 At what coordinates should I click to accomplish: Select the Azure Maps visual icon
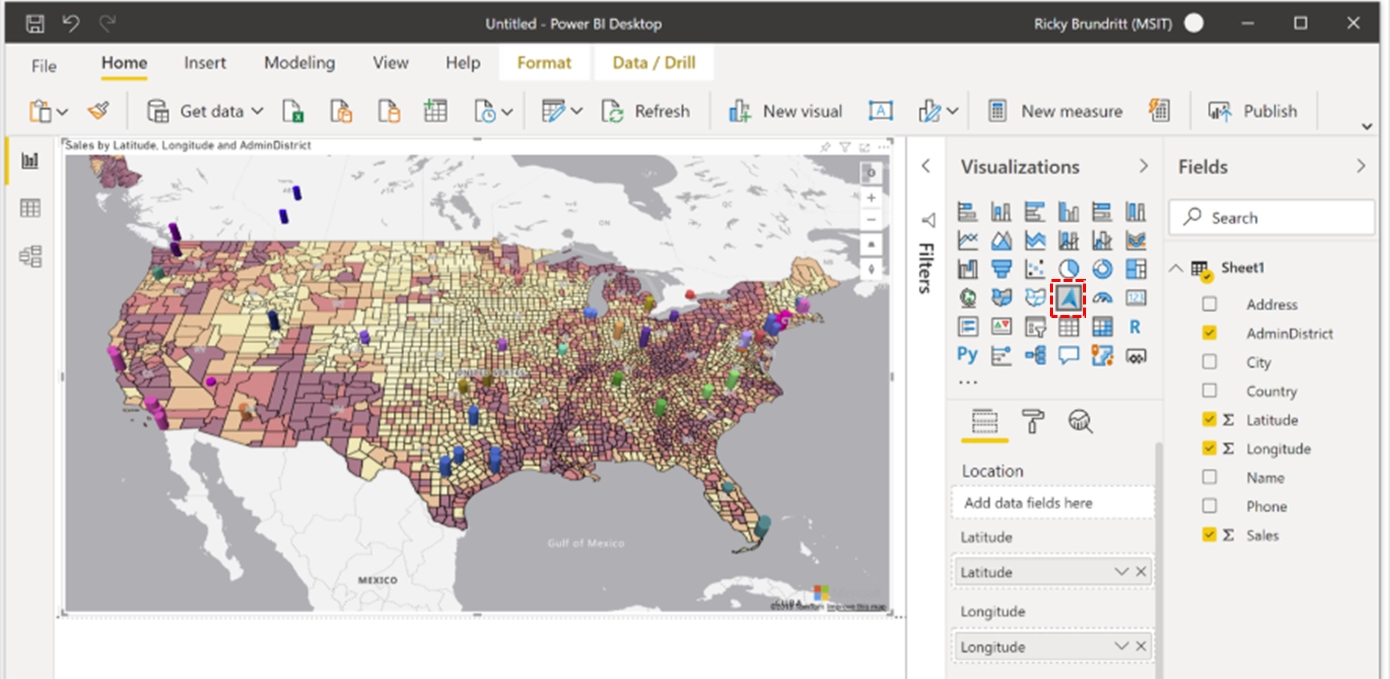(x=1068, y=298)
